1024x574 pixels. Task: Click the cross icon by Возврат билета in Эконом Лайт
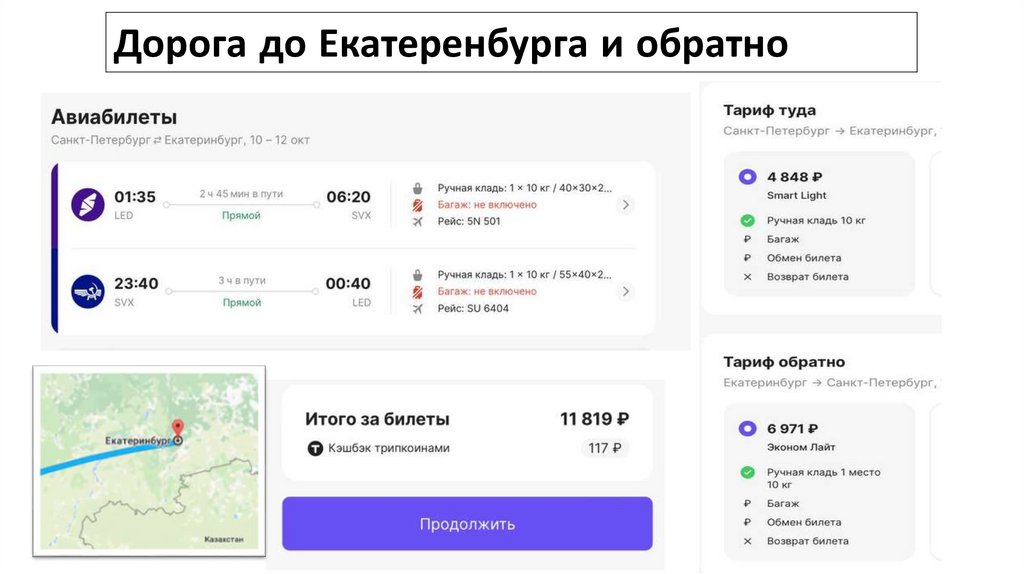point(748,541)
